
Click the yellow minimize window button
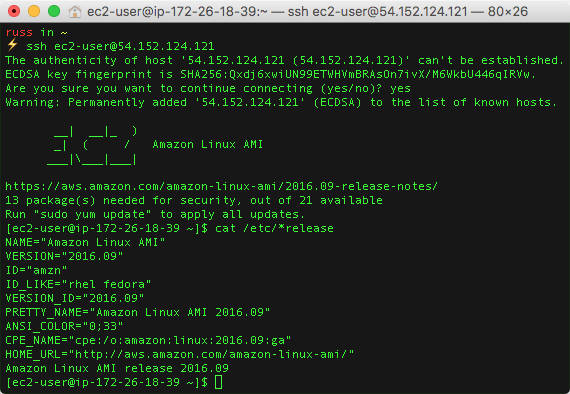click(34, 11)
